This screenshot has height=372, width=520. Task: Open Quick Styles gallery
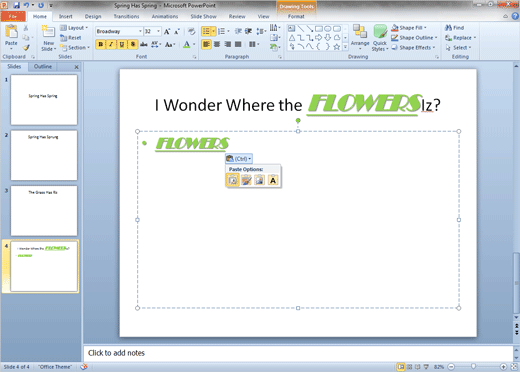[380, 38]
